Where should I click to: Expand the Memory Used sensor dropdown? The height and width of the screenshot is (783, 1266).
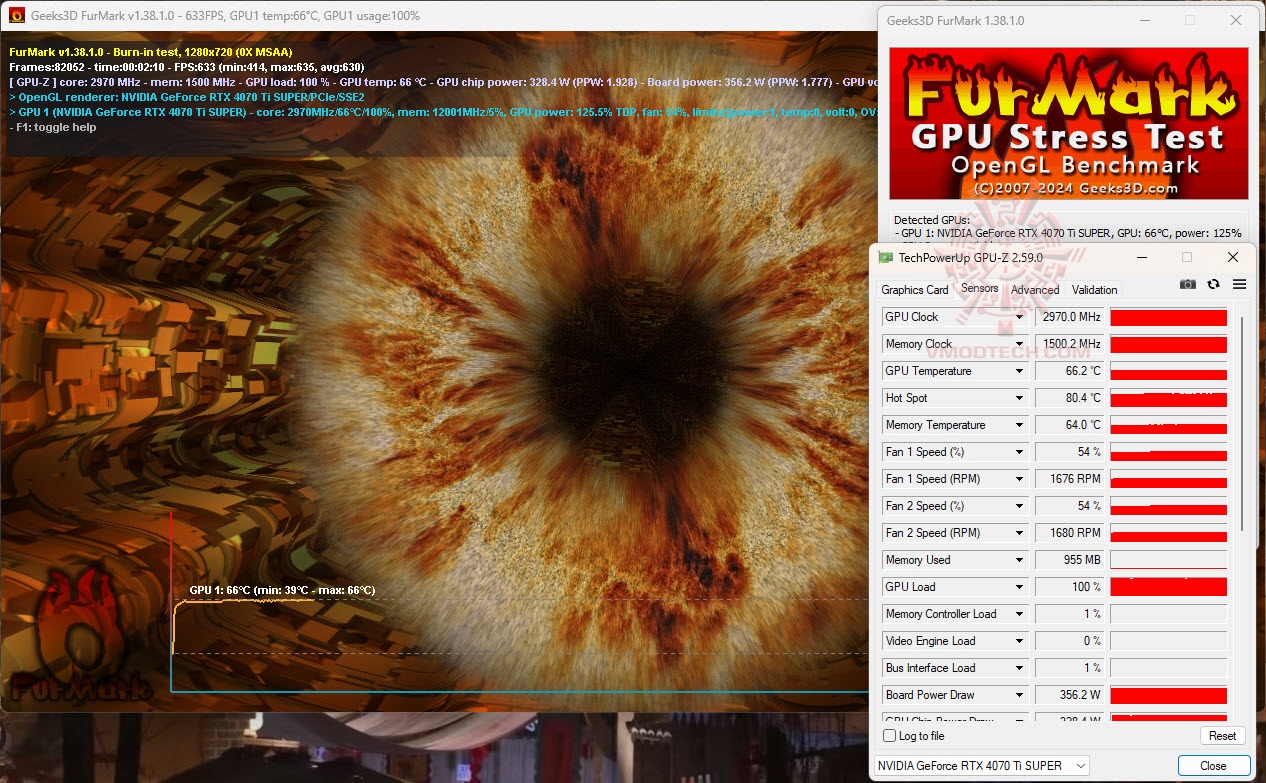coord(1019,560)
